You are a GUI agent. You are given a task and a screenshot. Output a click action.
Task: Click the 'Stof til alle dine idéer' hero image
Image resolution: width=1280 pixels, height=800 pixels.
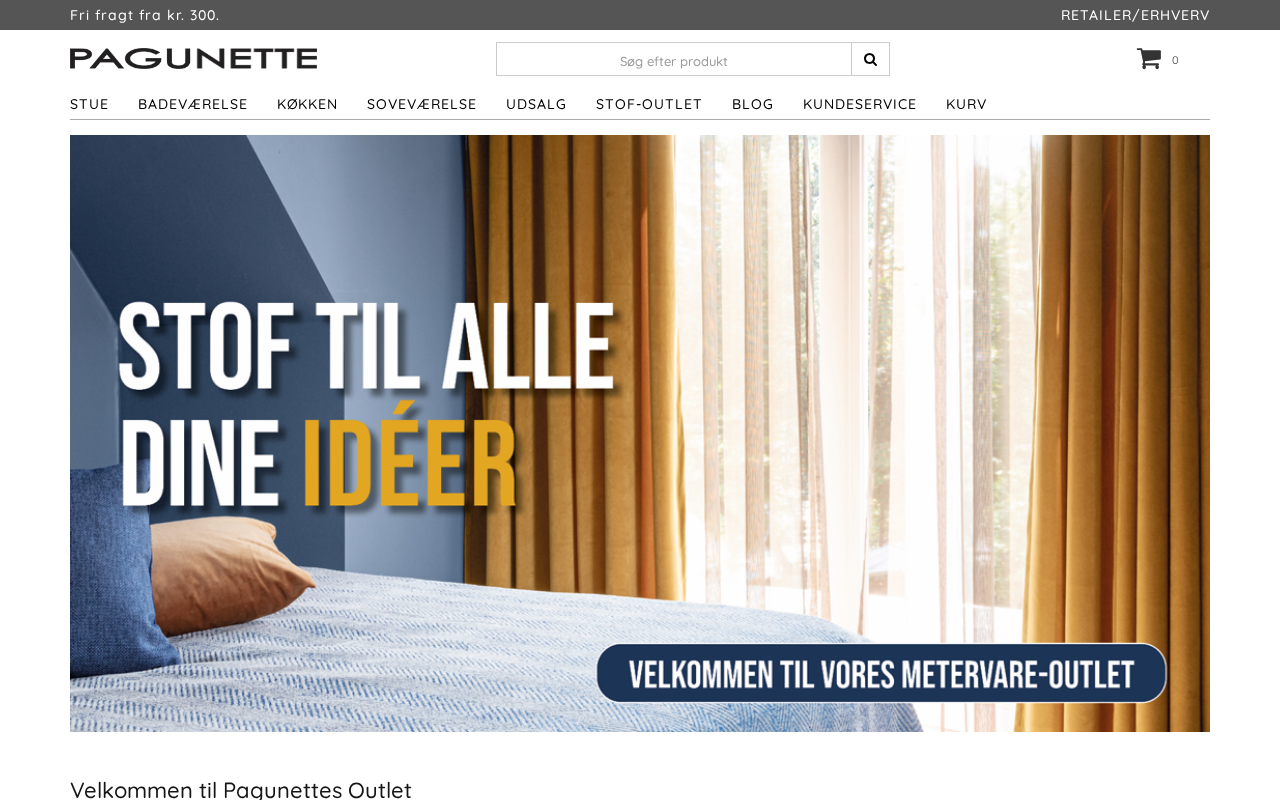(x=640, y=433)
